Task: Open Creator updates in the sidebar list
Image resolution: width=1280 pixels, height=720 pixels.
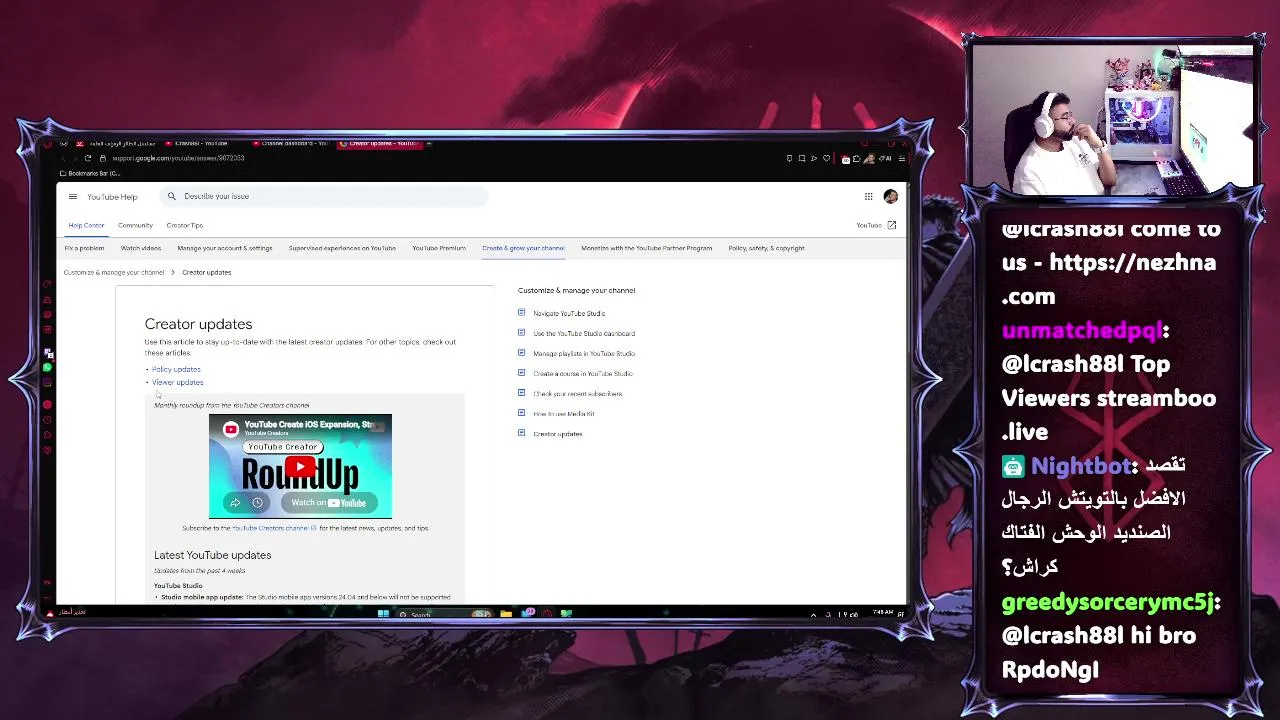Action: pos(558,434)
